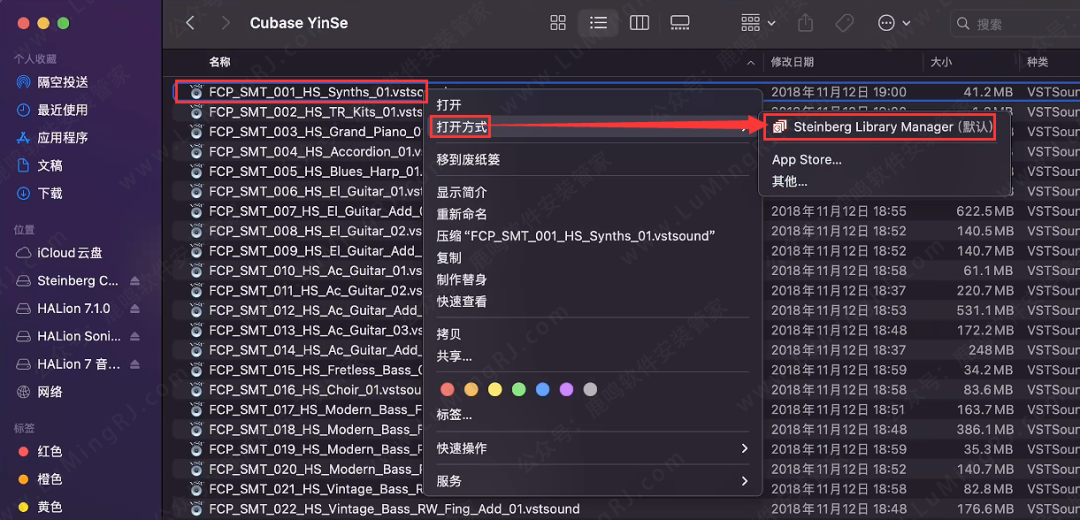Sort files by the Name column header
This screenshot has width=1080, height=520.
point(220,62)
